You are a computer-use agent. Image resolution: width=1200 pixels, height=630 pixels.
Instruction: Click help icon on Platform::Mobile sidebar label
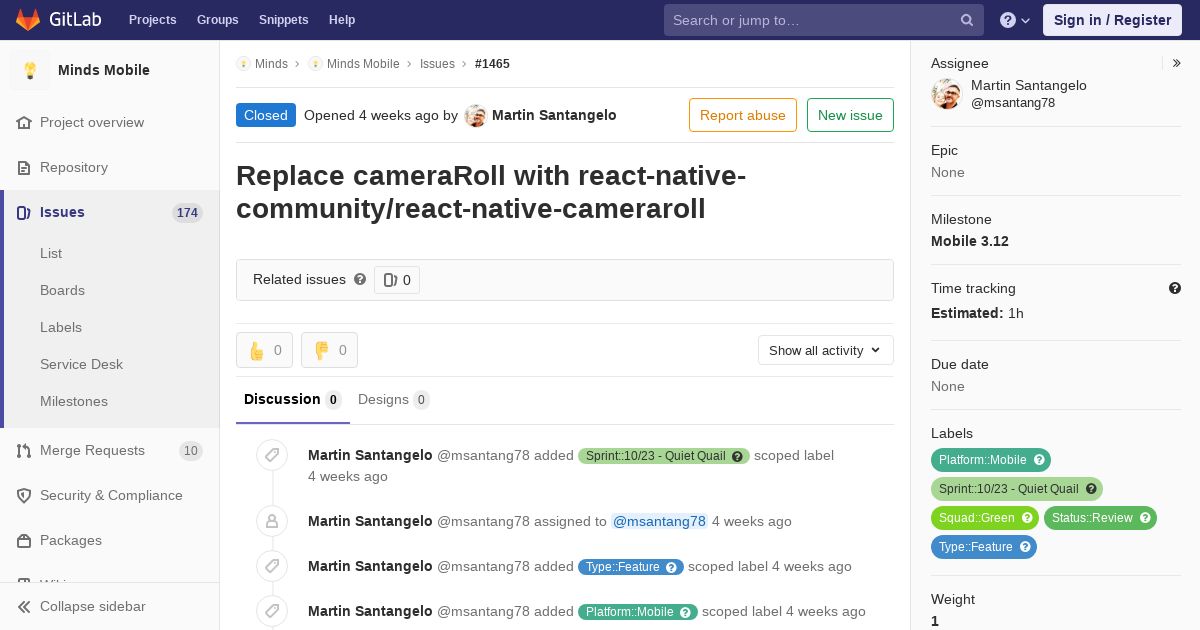coord(1039,460)
